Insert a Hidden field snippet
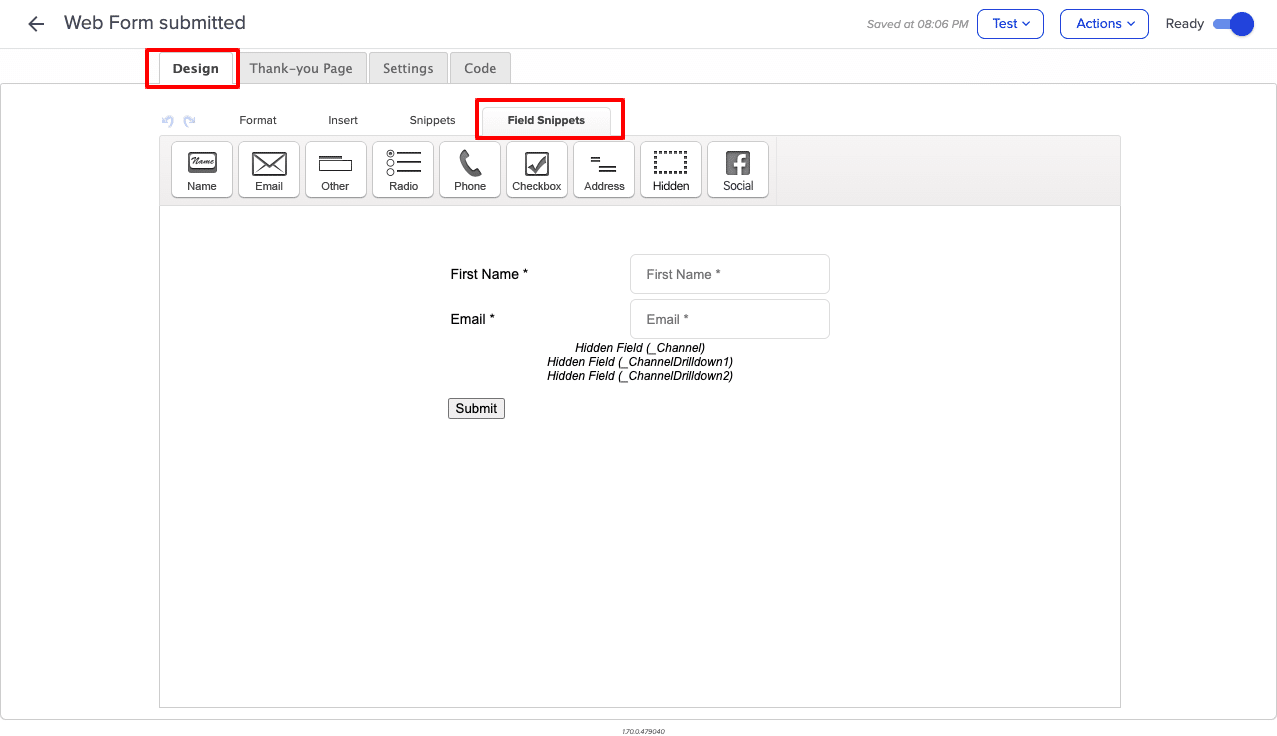The image size is (1277, 736). click(670, 169)
